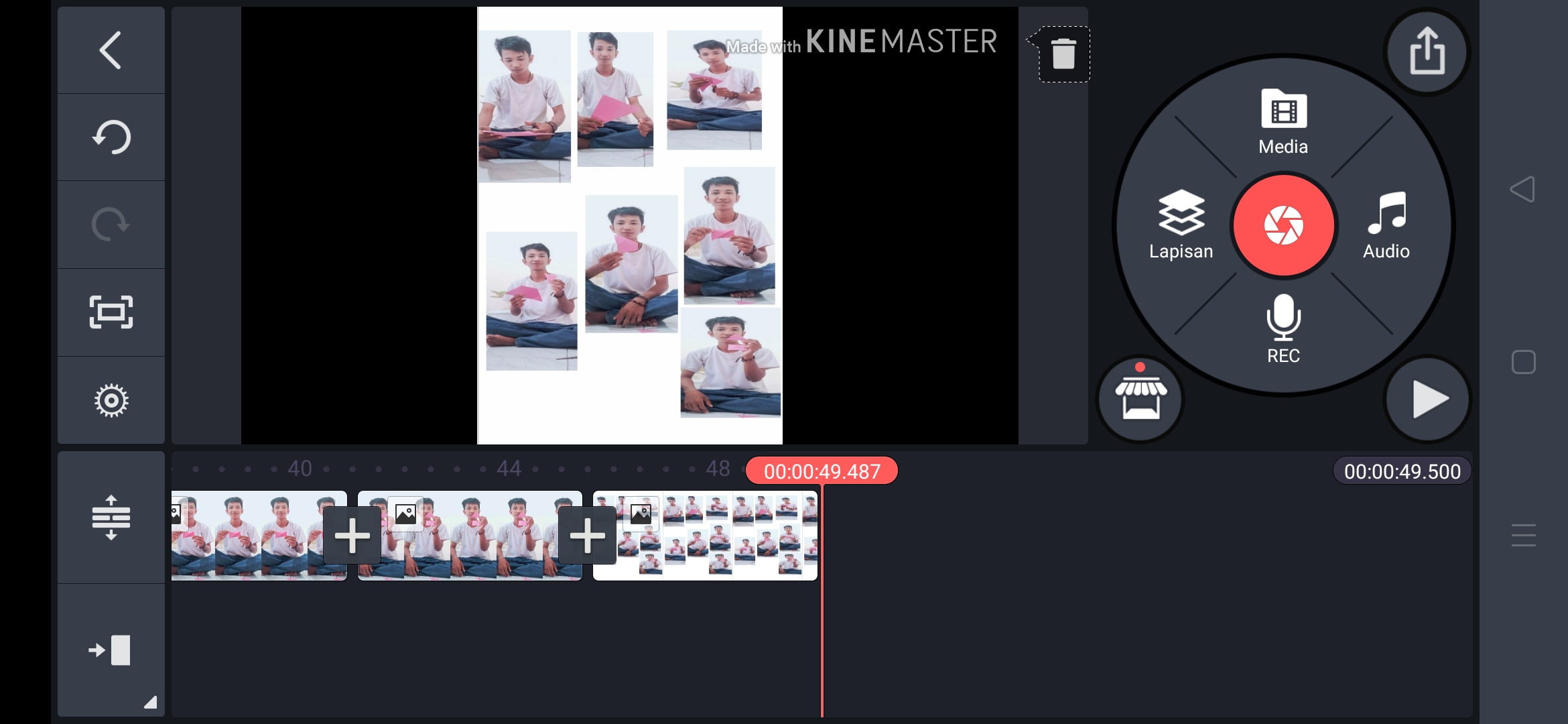The image size is (1568, 724).
Task: Expand the timeline track height
Action: point(111,518)
